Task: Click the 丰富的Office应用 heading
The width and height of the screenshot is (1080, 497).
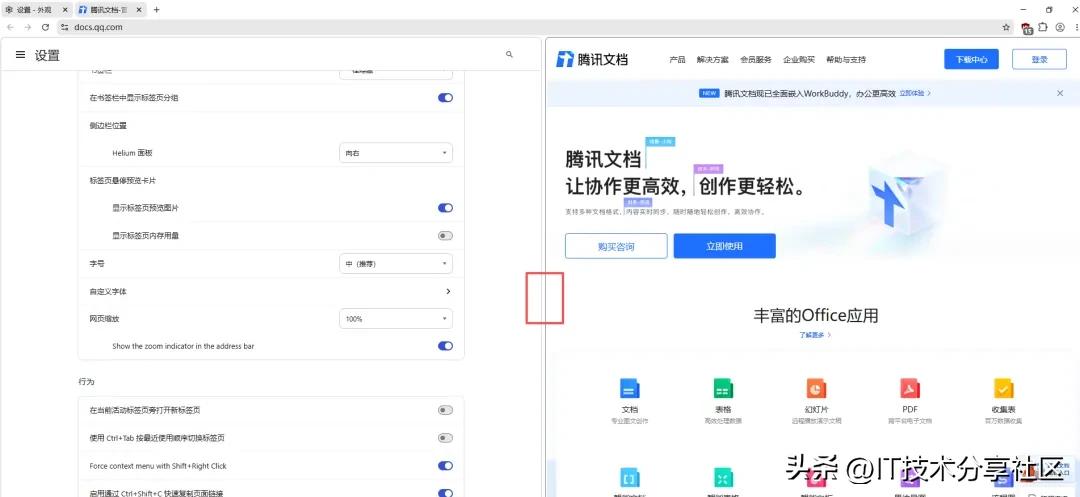Action: coord(816,316)
